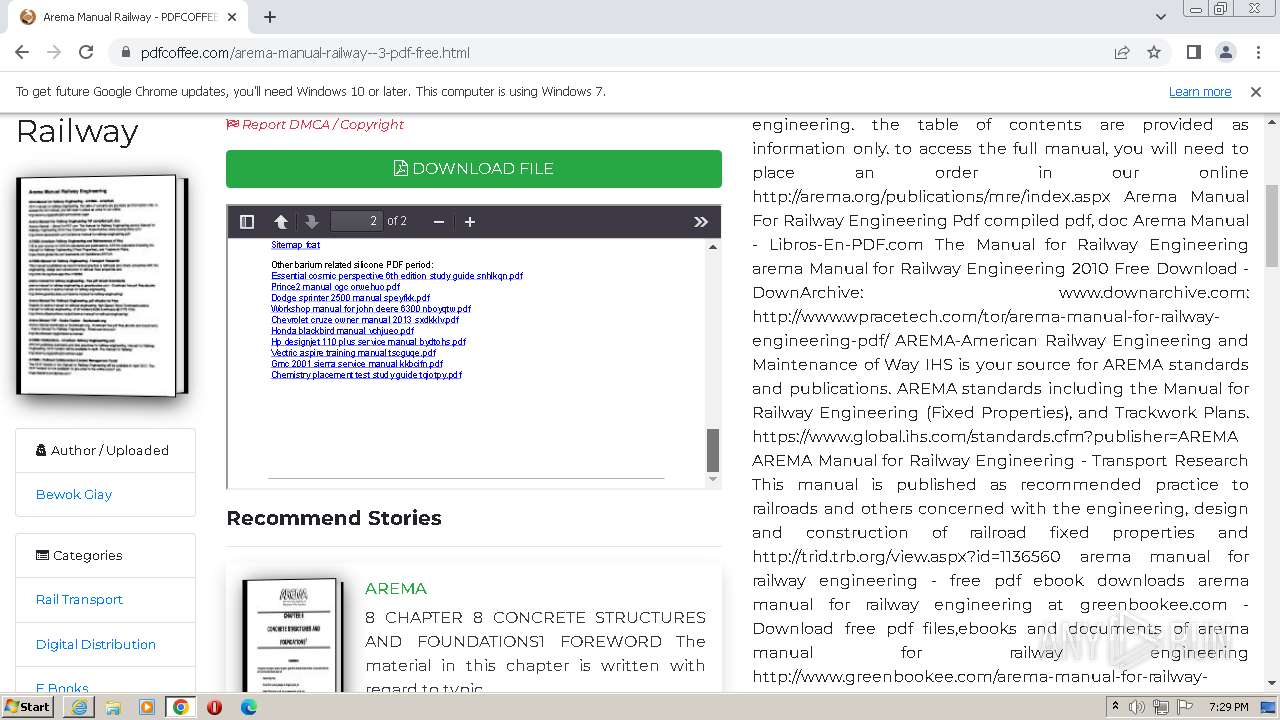Viewport: 1280px width, 720px height.
Task: Open the PDF viewer tools menu
Action: tap(701, 221)
